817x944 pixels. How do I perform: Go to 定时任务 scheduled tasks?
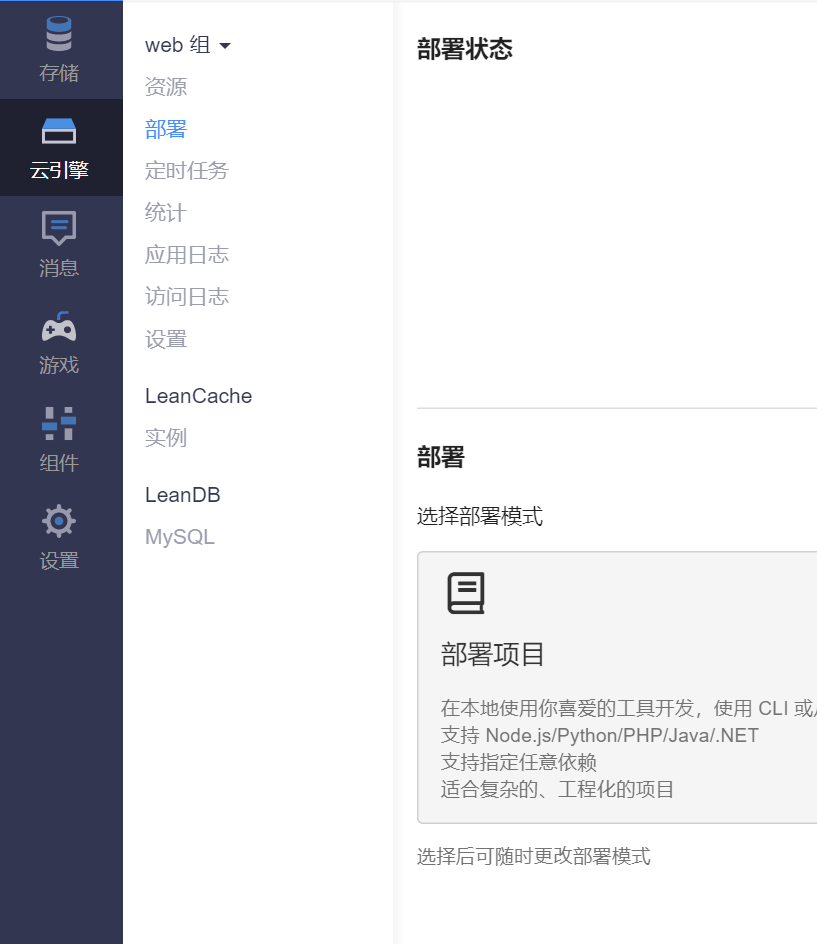click(187, 171)
